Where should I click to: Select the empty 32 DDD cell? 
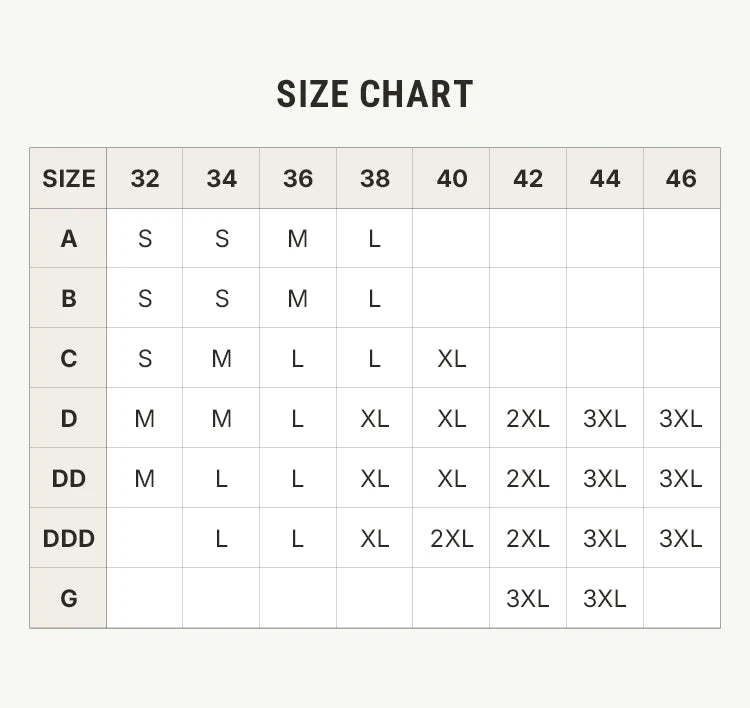click(x=144, y=538)
